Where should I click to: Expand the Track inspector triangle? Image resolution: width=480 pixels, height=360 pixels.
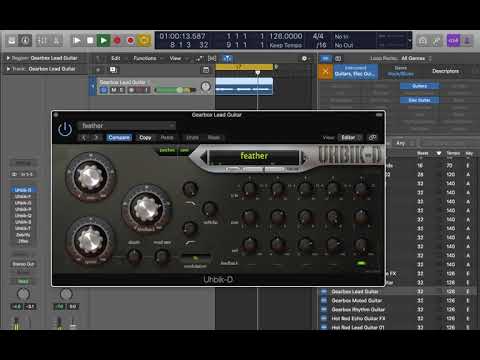(x=8, y=69)
